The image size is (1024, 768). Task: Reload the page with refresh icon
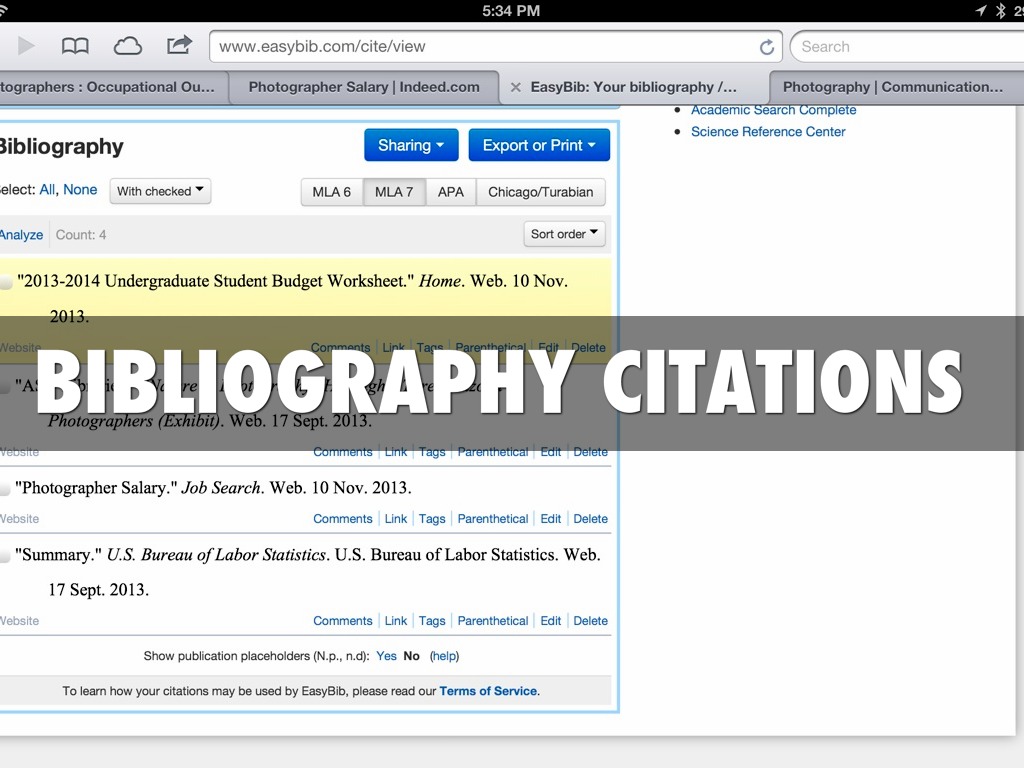point(767,47)
